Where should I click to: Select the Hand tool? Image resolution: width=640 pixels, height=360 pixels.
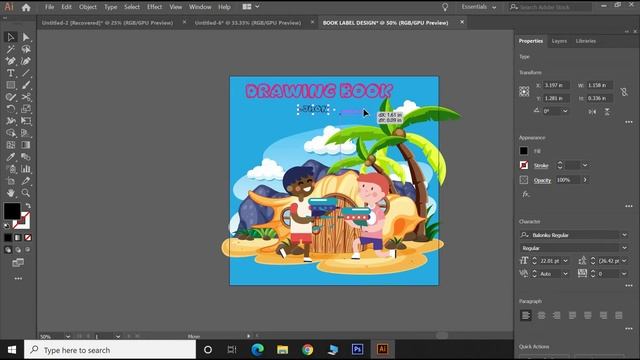coord(11,193)
